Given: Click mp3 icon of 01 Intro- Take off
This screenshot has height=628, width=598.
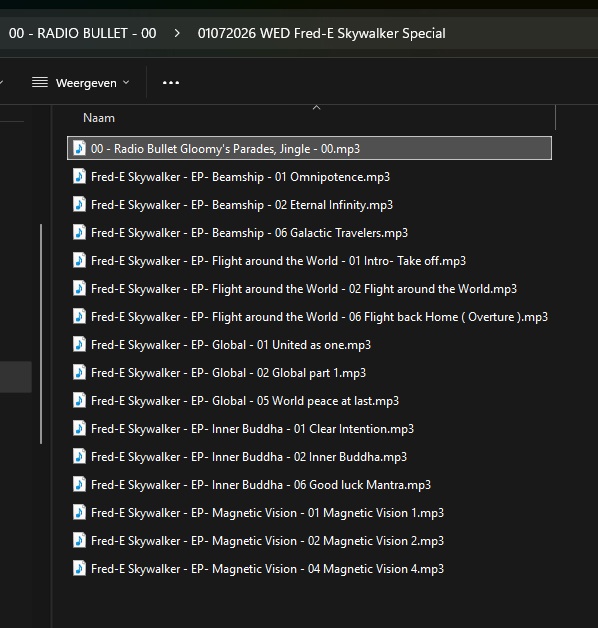Looking at the screenshot, I should coord(79,260).
